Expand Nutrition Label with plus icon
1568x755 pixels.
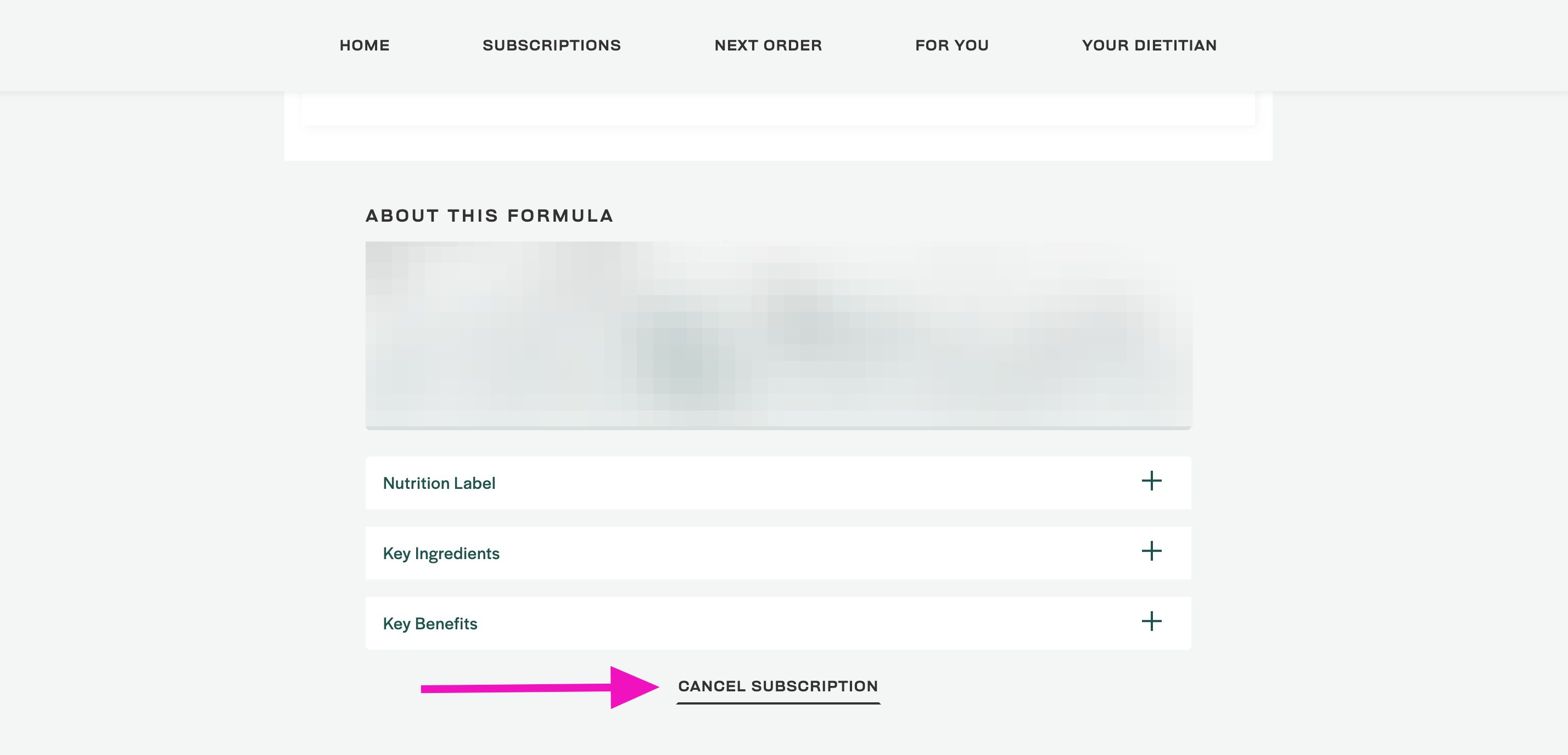click(x=1151, y=481)
